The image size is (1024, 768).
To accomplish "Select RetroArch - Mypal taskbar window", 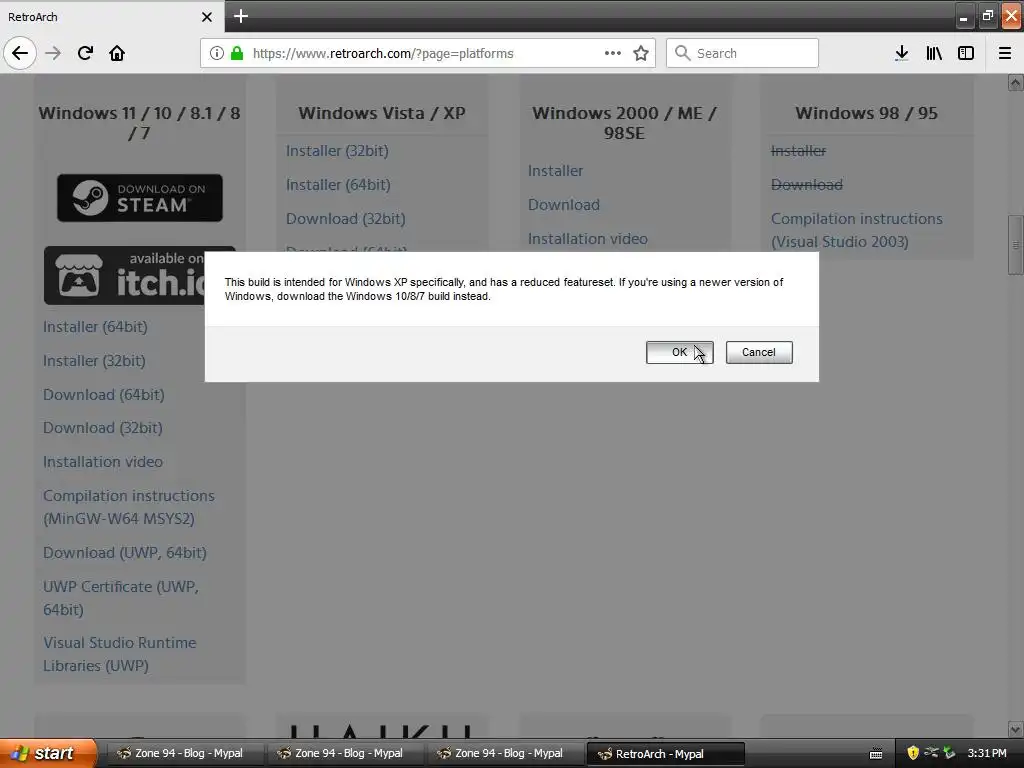I will [665, 754].
